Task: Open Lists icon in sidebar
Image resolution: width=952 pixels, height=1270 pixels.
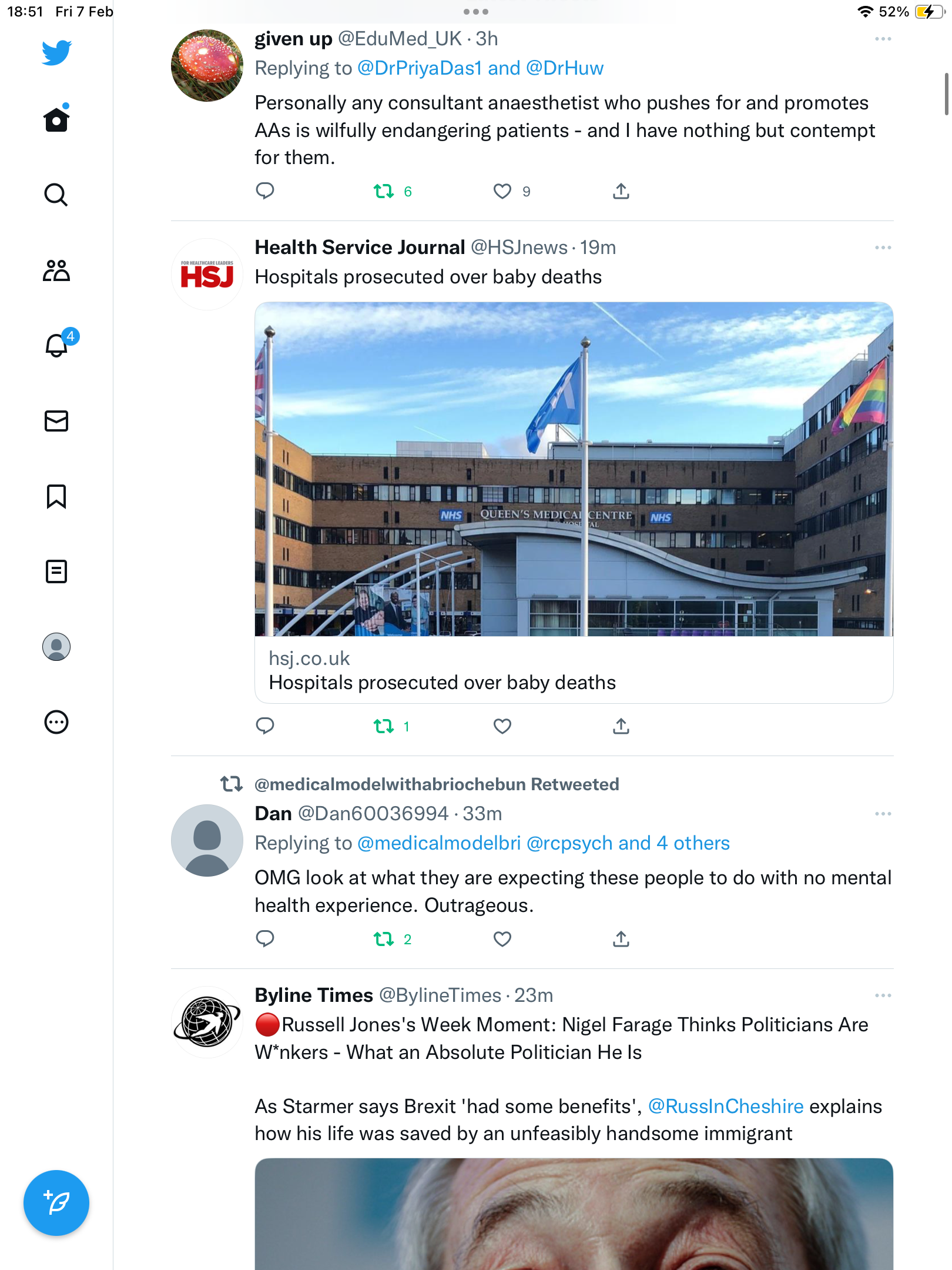Action: (x=56, y=571)
